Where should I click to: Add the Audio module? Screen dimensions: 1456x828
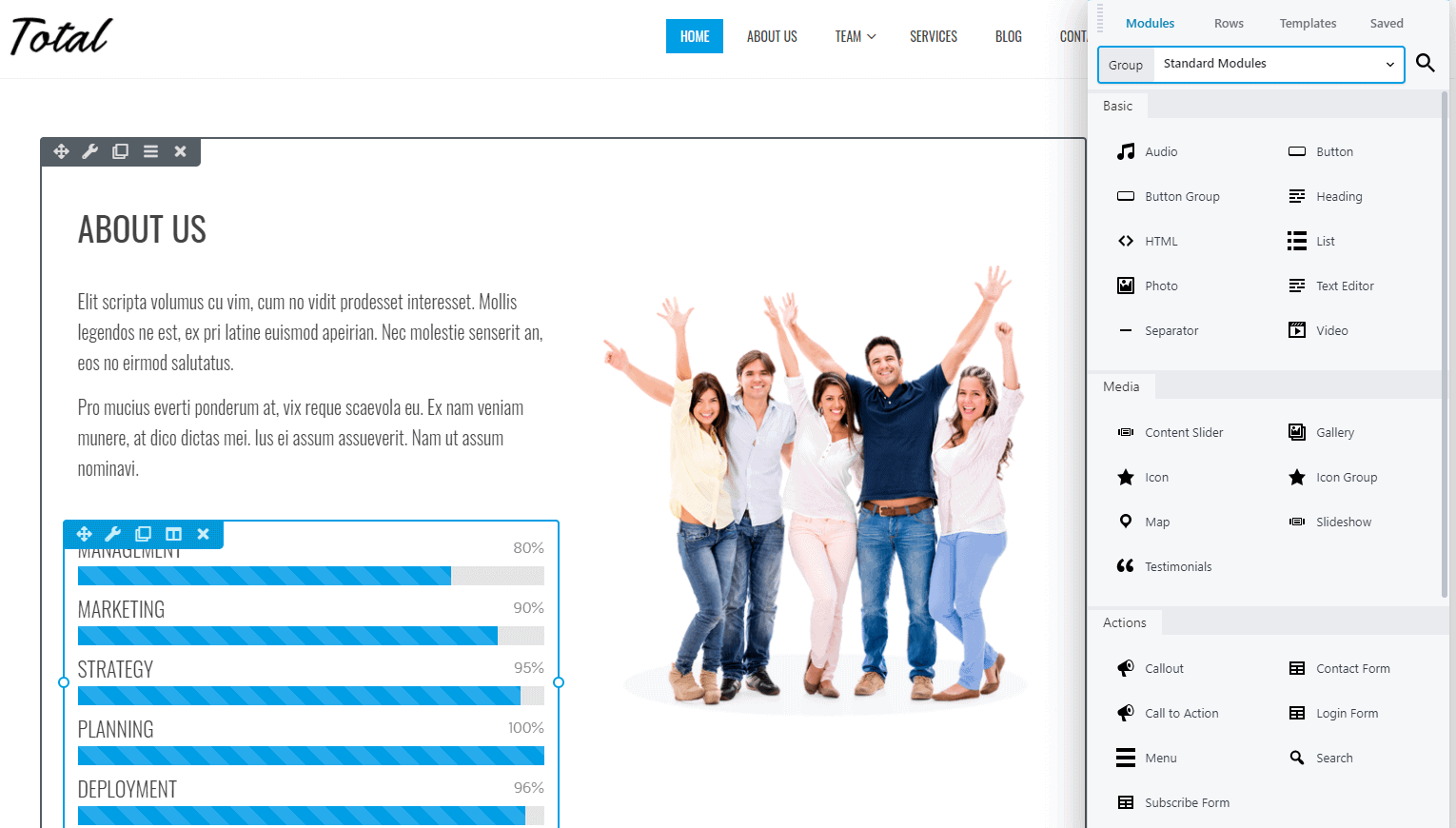(1147, 151)
